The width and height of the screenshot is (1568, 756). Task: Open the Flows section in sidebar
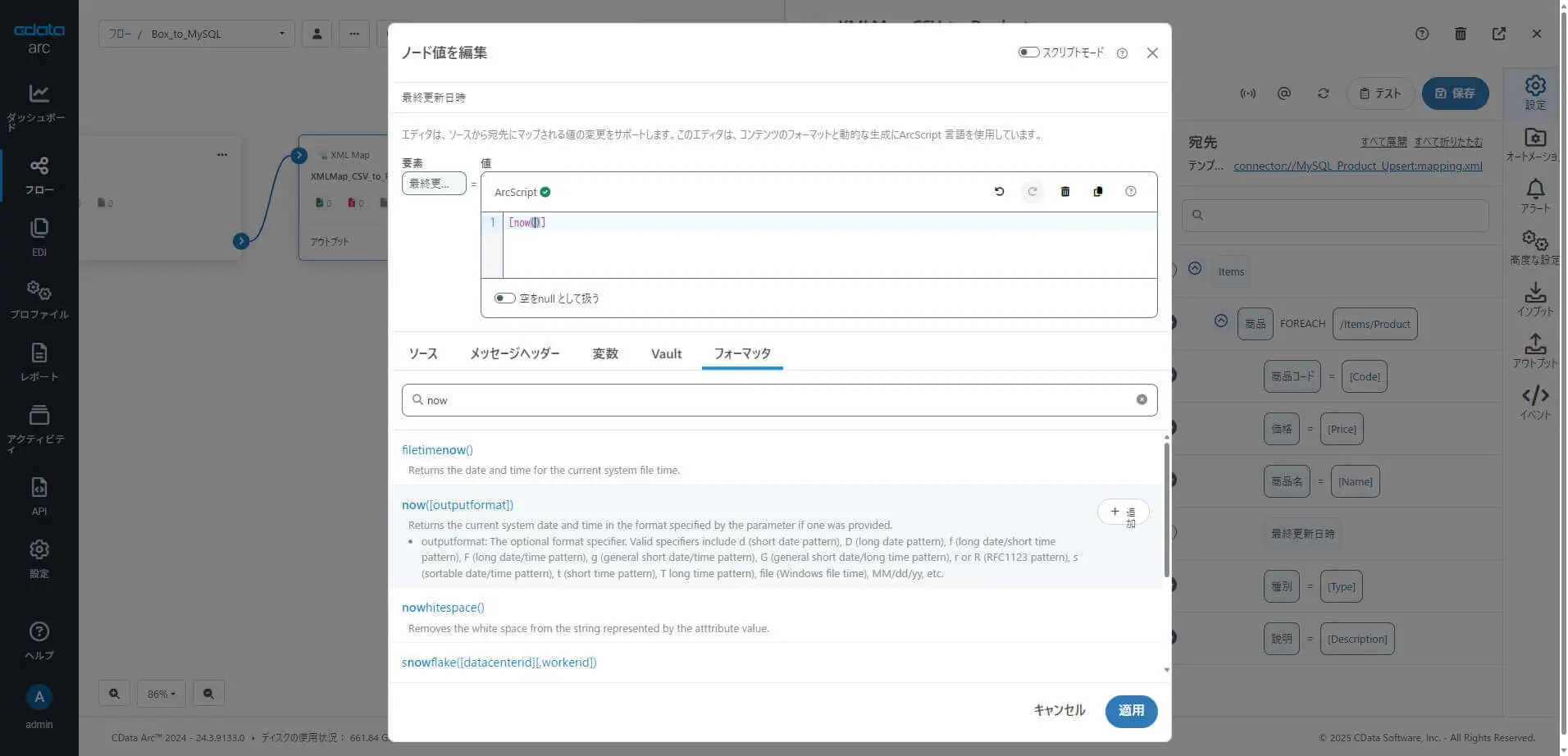(39, 175)
